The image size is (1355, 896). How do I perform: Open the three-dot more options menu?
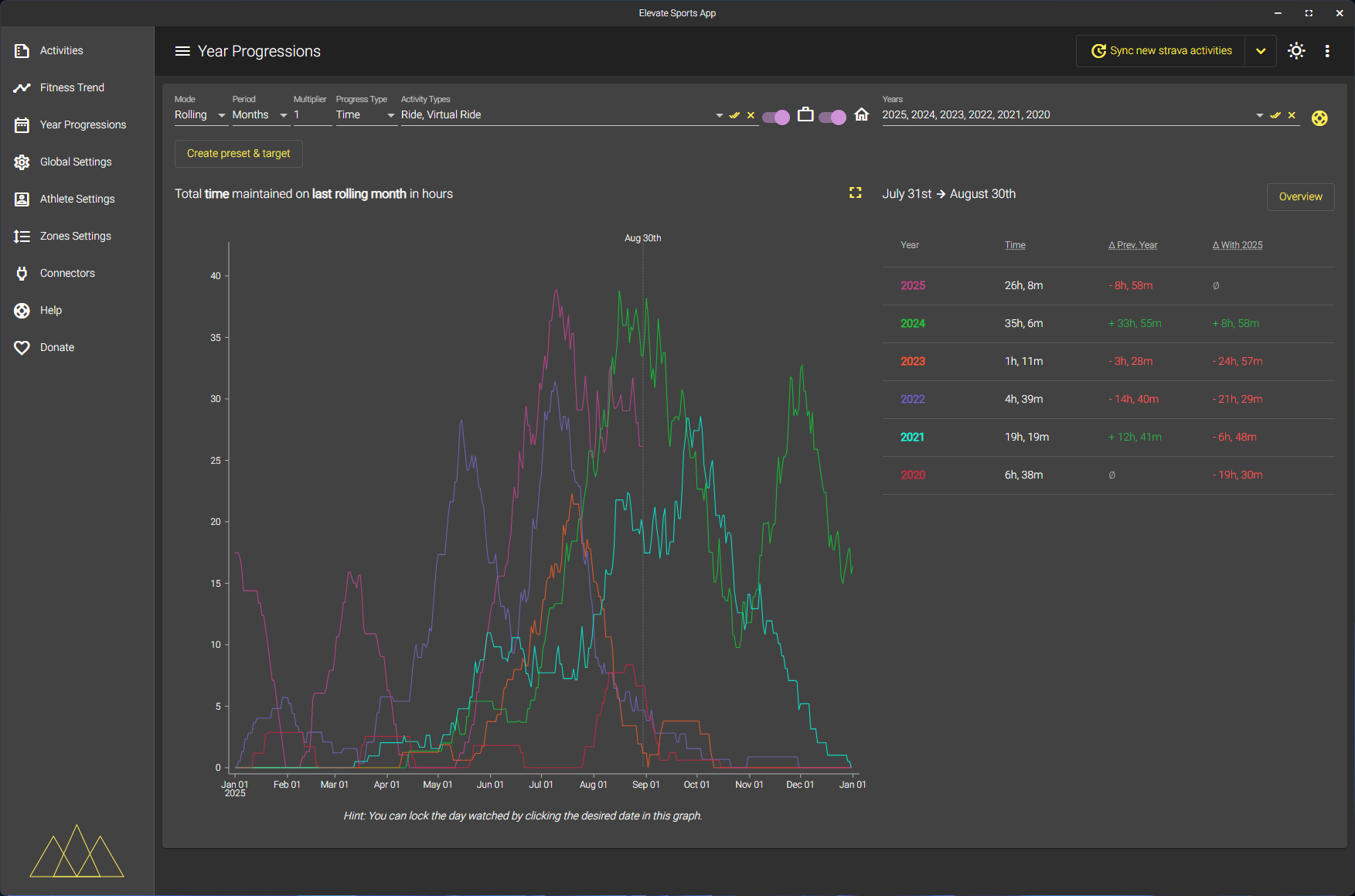click(1327, 51)
